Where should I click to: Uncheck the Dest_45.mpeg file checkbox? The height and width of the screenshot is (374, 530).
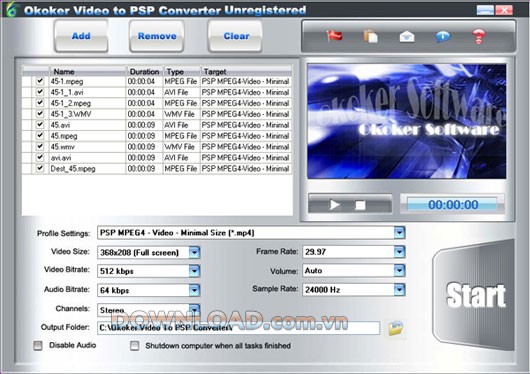(x=40, y=168)
